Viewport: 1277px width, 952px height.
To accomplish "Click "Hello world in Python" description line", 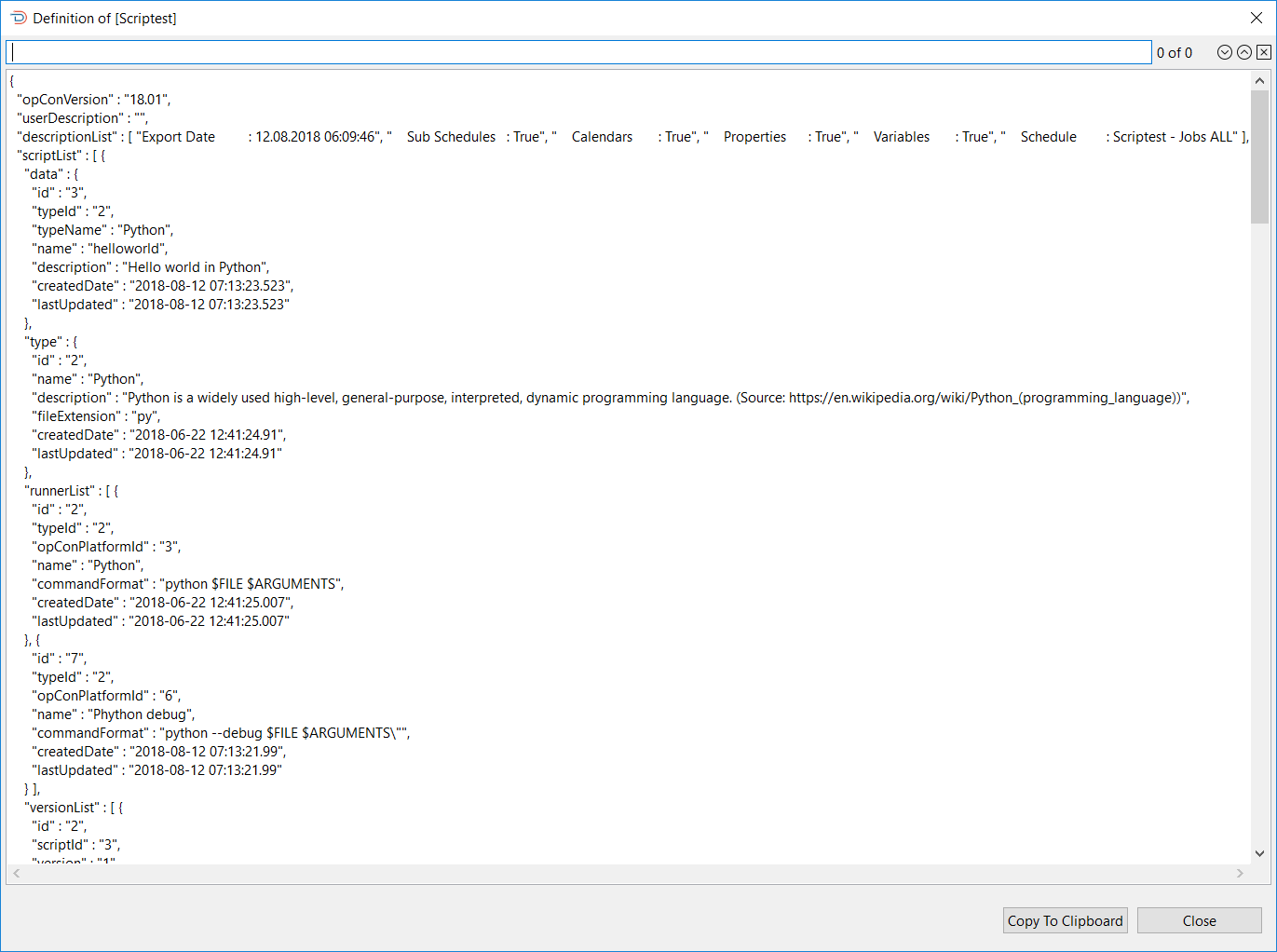I will tap(151, 267).
